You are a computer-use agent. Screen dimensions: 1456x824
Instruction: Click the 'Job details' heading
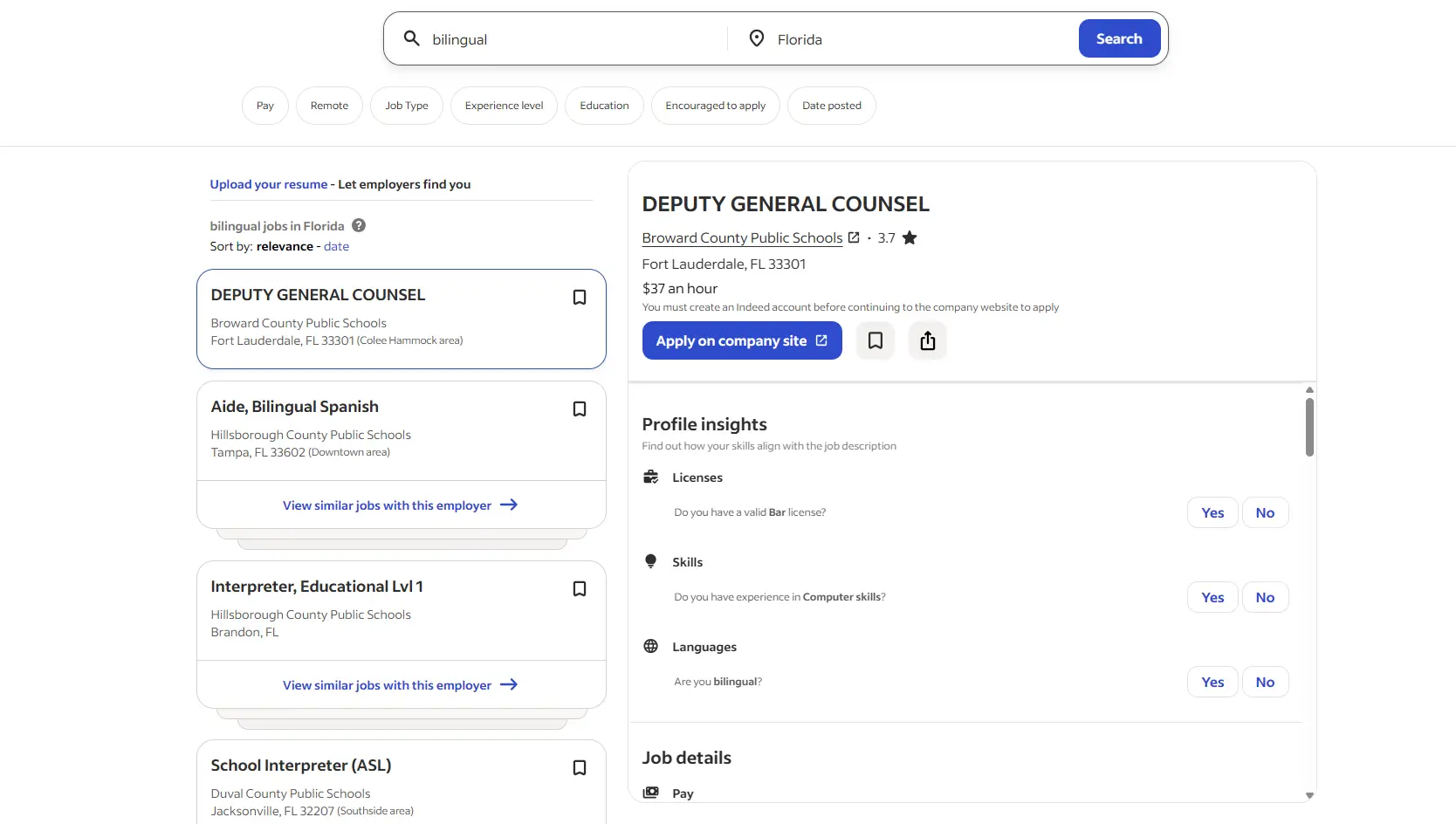[x=687, y=758]
